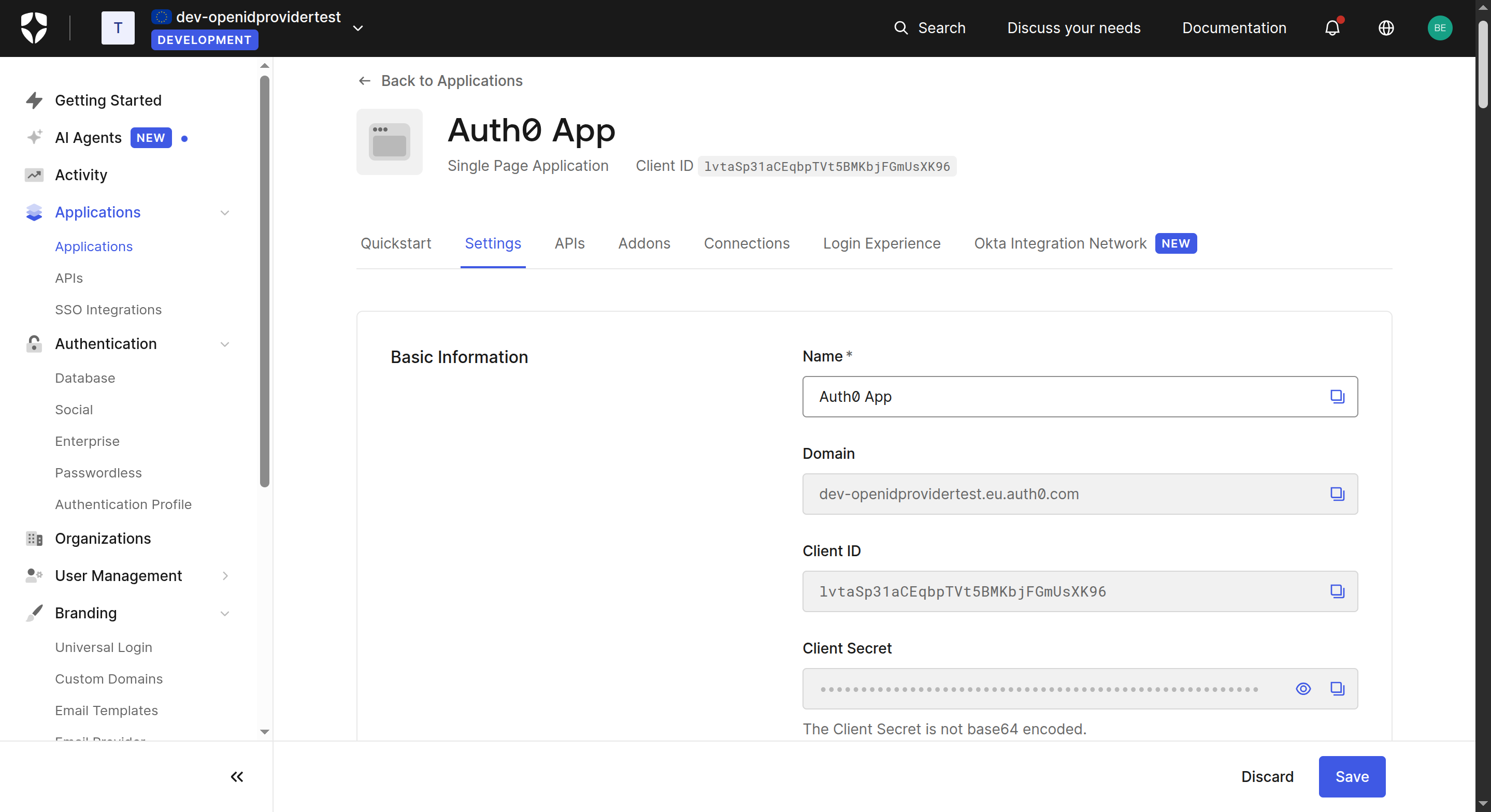Open the Login Experience tab
The width and height of the screenshot is (1491, 812).
coord(881,243)
